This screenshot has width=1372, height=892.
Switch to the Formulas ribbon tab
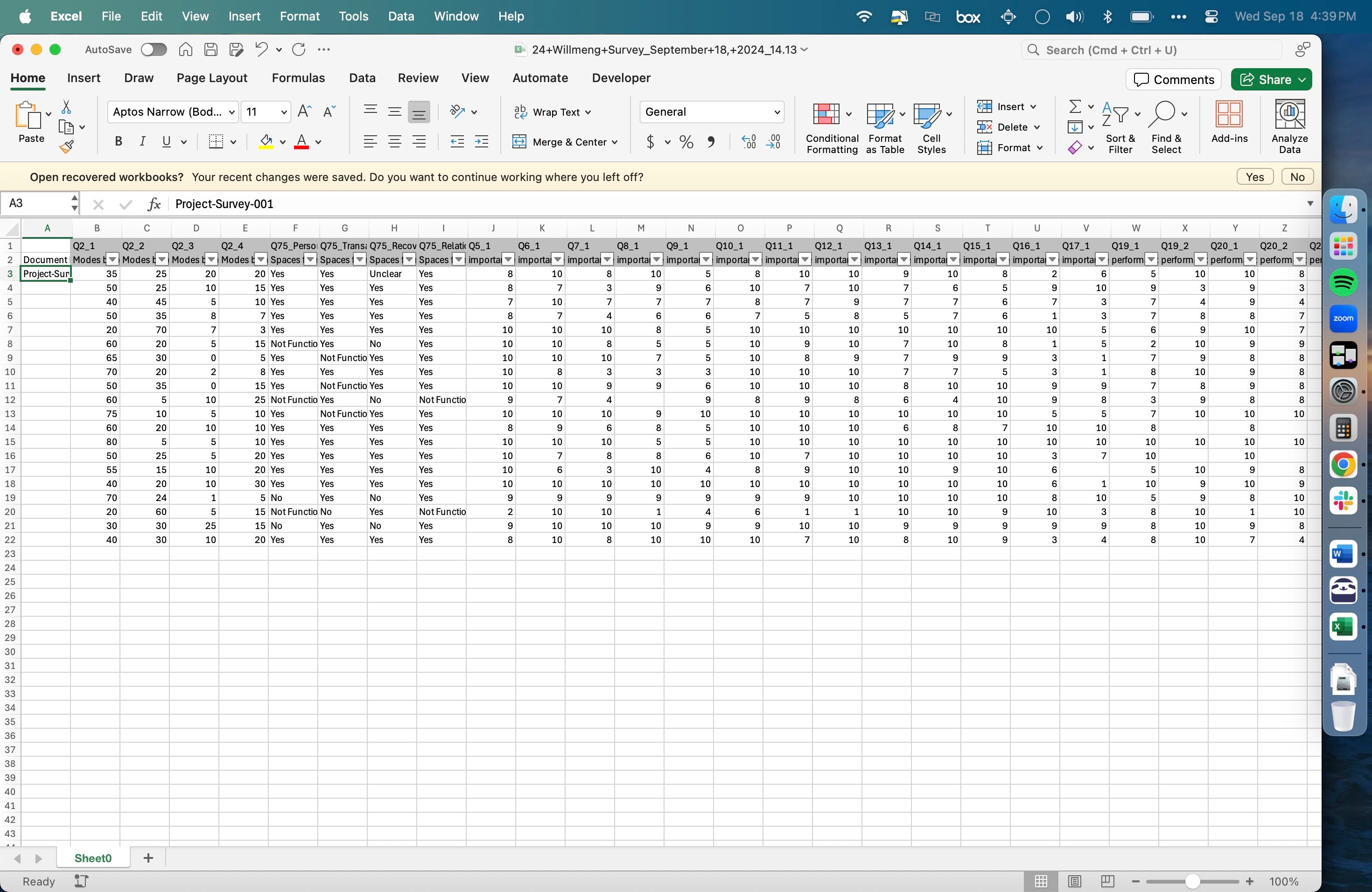[298, 78]
